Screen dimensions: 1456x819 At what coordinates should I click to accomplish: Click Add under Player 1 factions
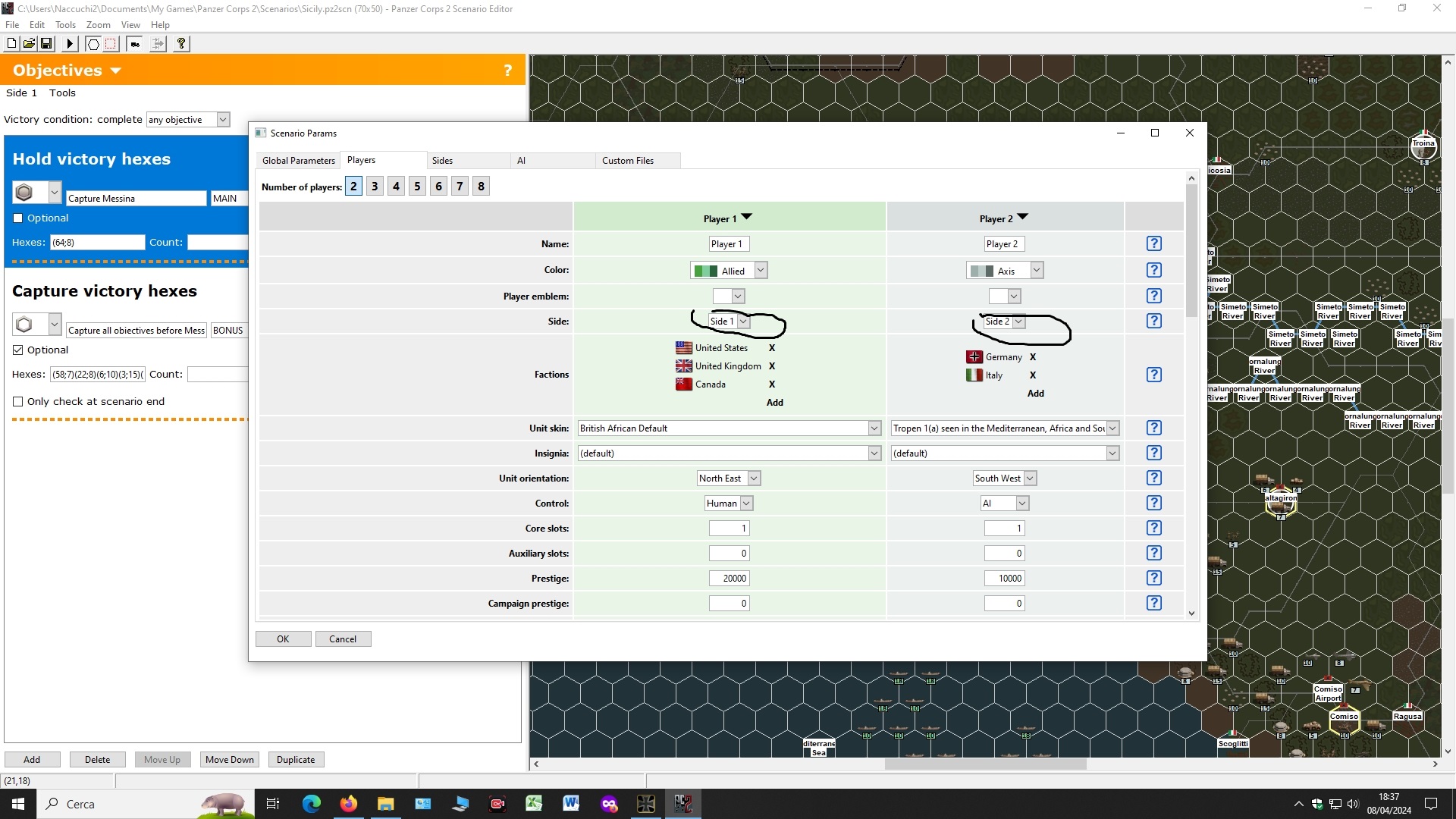(774, 403)
